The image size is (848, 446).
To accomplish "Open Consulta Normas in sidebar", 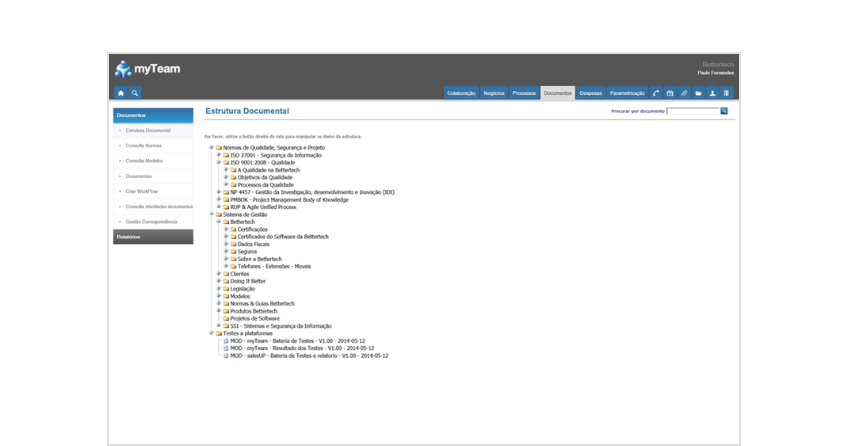I will 143,146.
